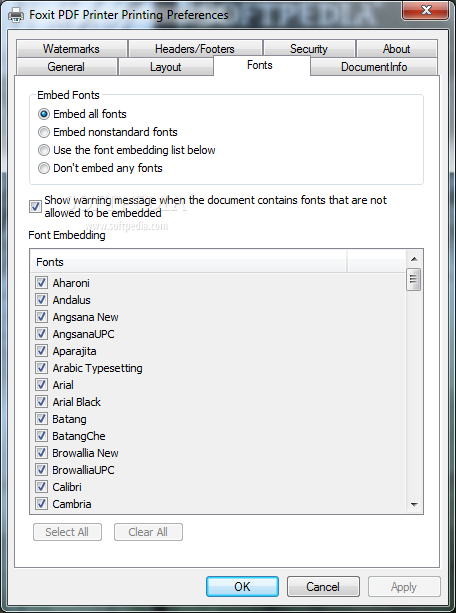Select the Arial Black font name text
The width and height of the screenshot is (456, 613).
point(77,402)
